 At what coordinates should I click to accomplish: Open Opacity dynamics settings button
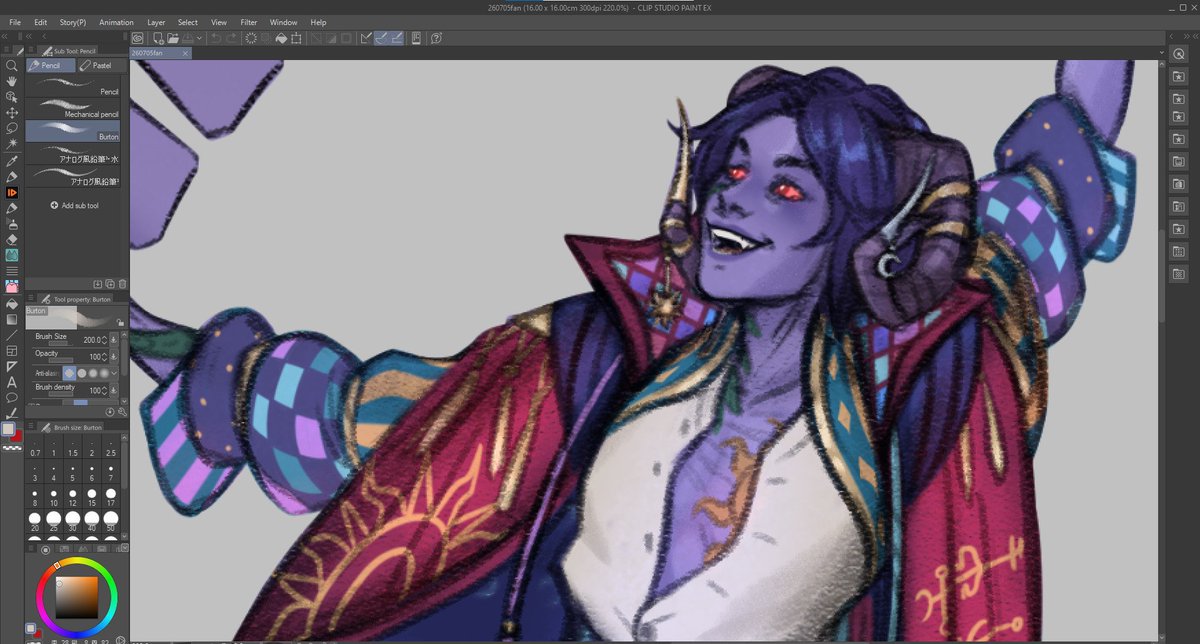point(114,356)
